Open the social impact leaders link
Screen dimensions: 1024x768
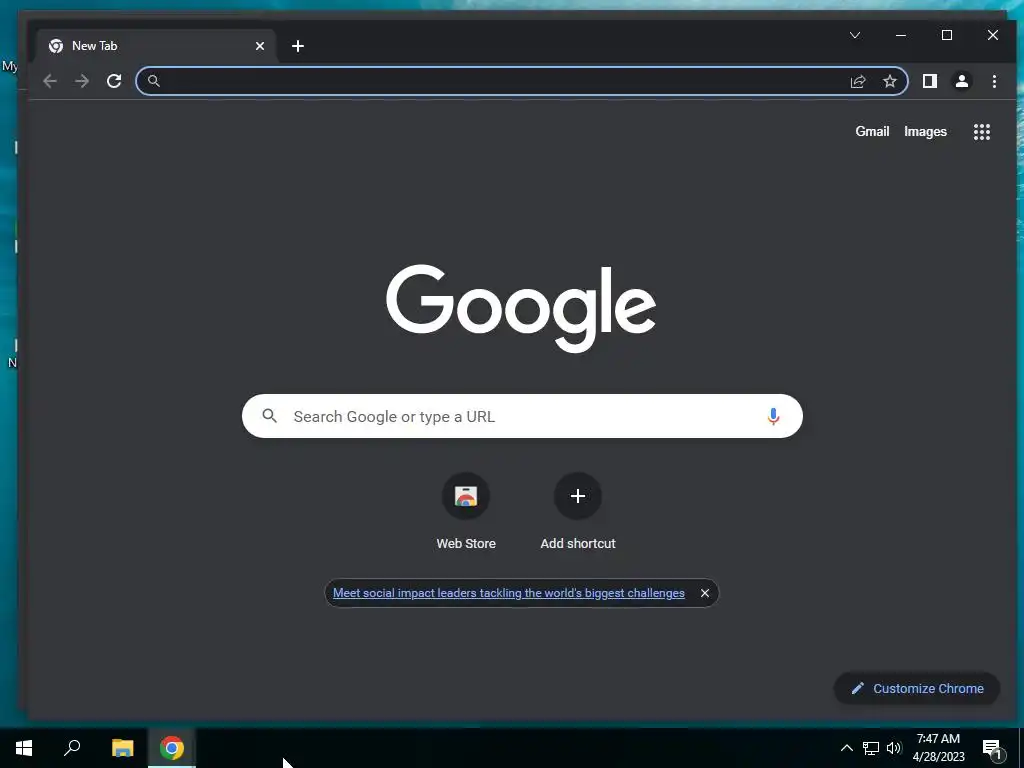tap(509, 593)
